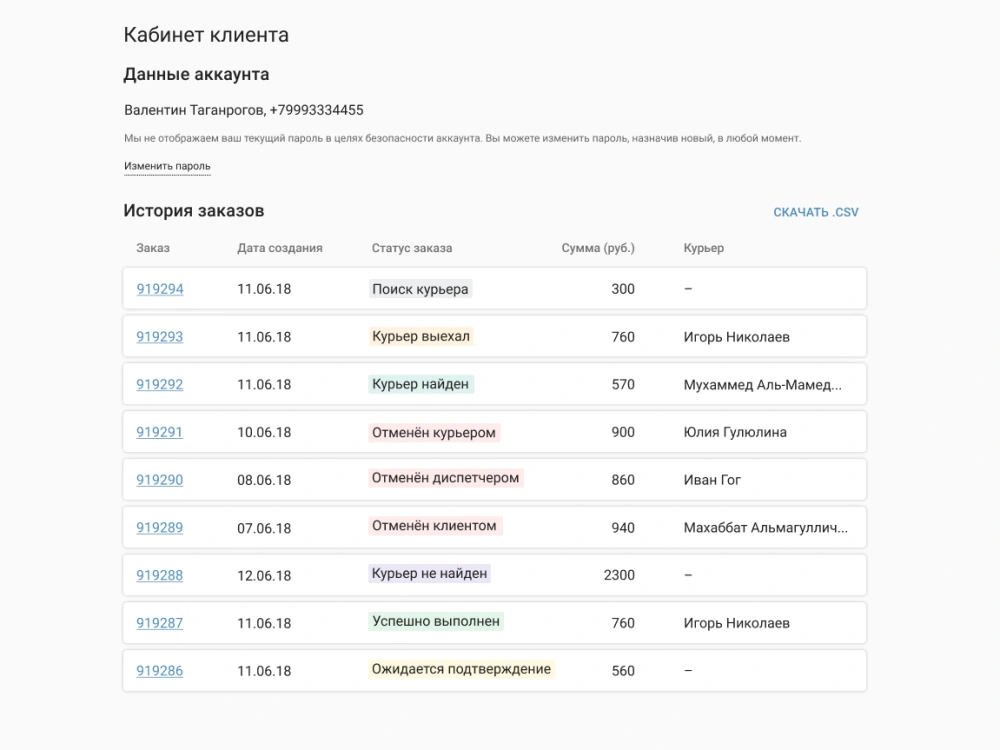
Task: Select status badge 'Курьер не найден'
Action: click(x=429, y=573)
